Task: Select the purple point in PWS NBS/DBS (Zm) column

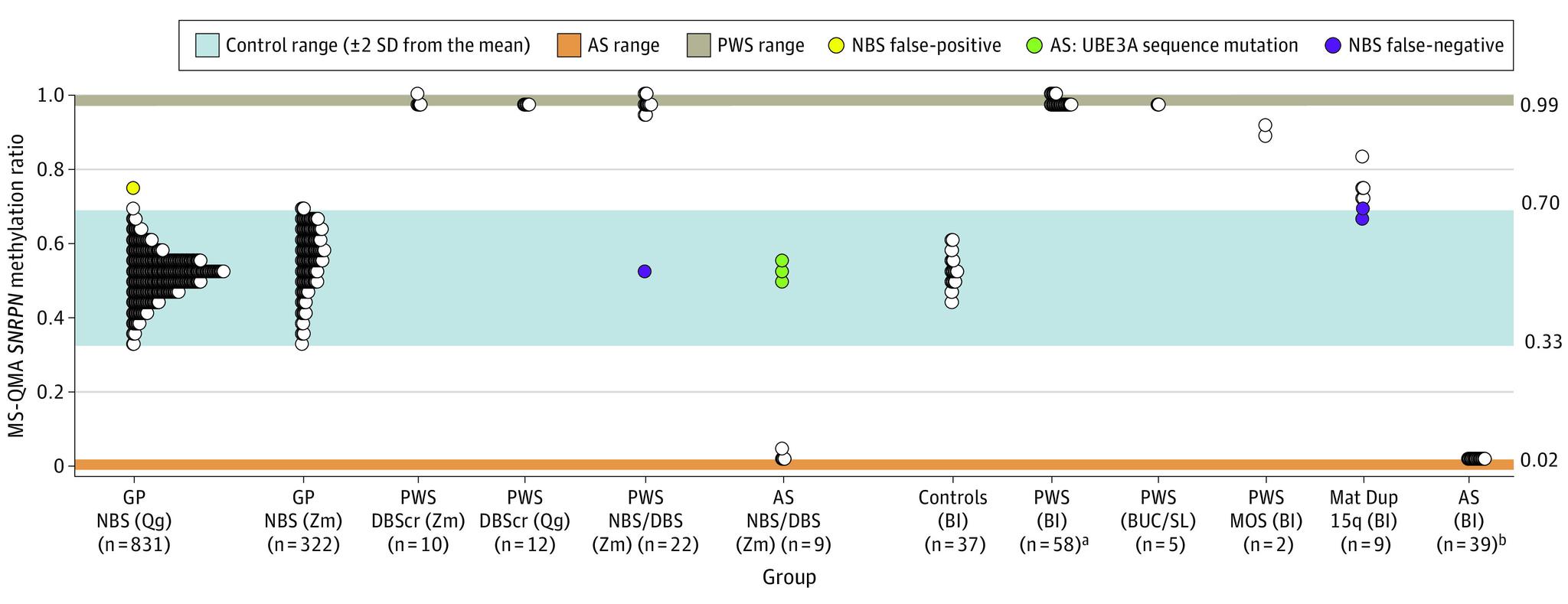Action: coord(645,271)
